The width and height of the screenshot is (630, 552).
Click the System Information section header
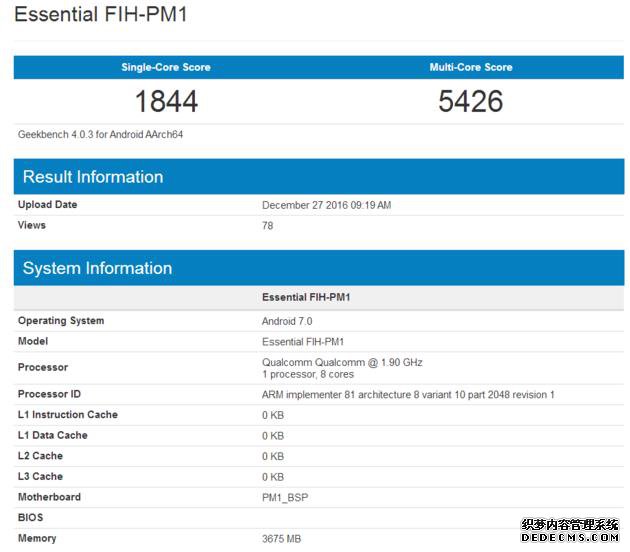click(97, 268)
